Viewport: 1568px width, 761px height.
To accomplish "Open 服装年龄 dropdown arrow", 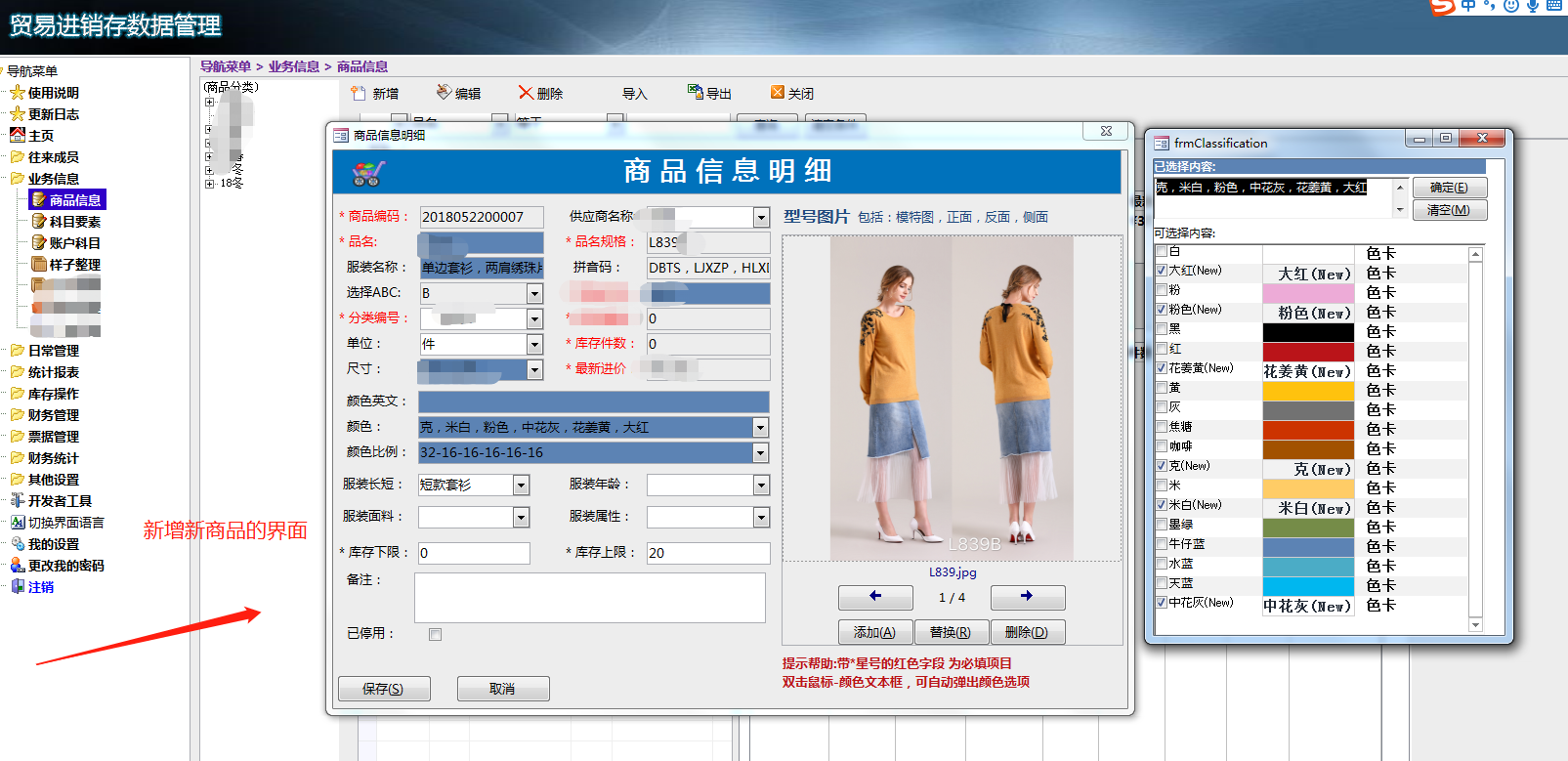I will tap(761, 485).
